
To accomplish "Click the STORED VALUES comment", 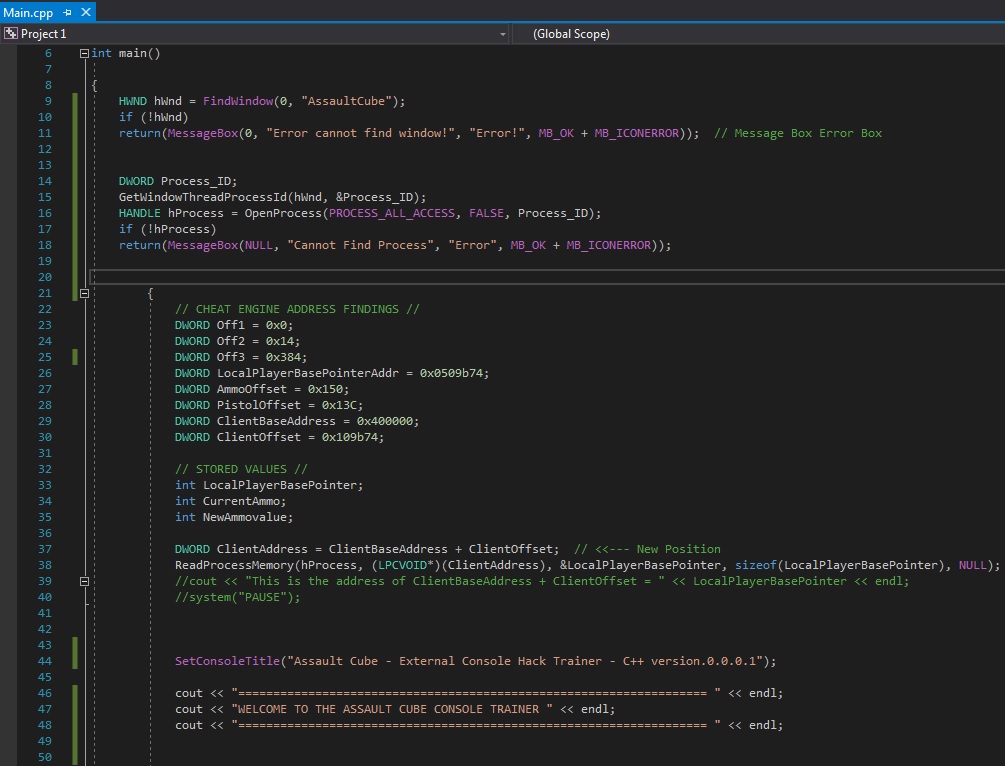I will (x=241, y=469).
